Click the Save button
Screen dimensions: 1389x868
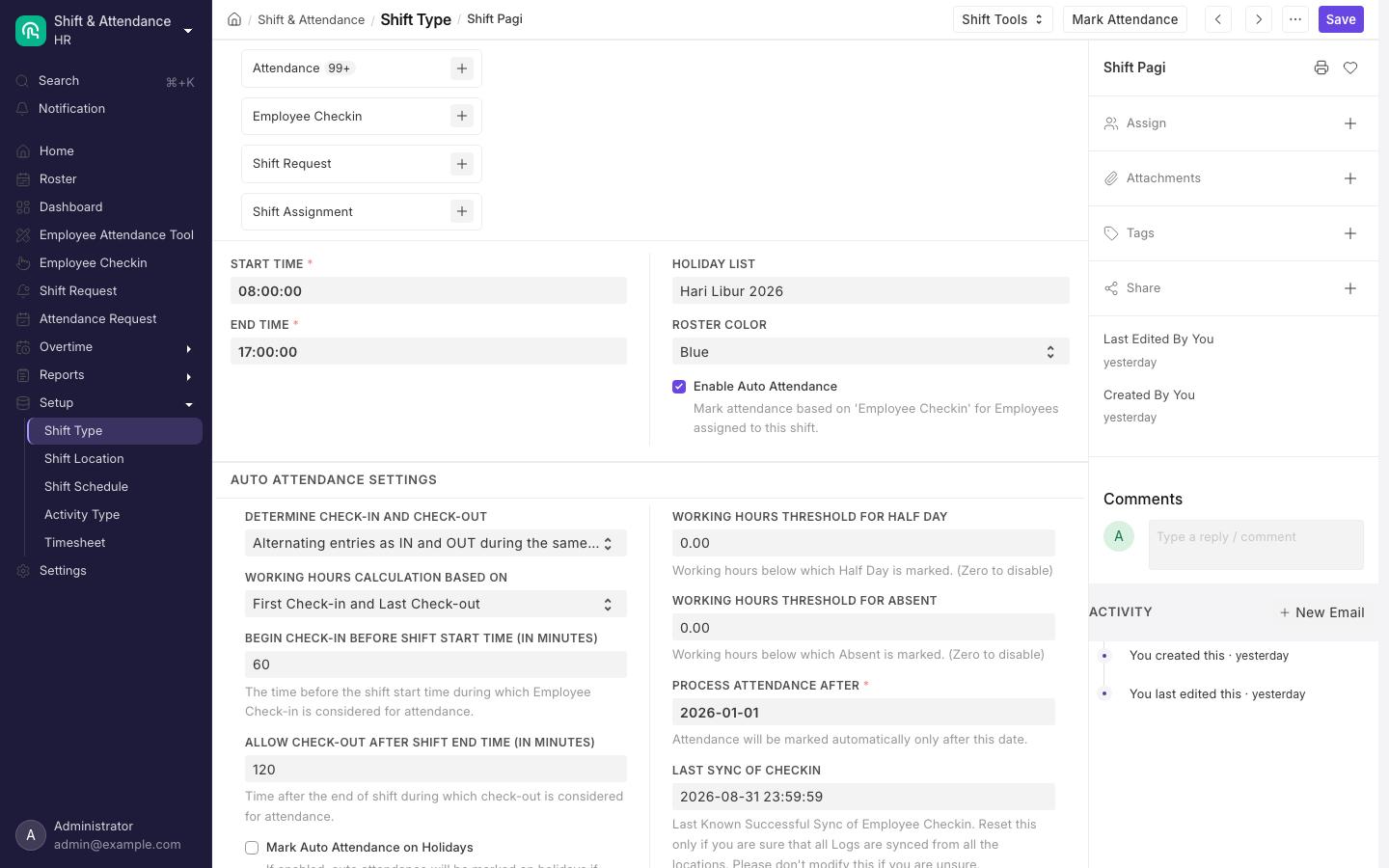1341,19
